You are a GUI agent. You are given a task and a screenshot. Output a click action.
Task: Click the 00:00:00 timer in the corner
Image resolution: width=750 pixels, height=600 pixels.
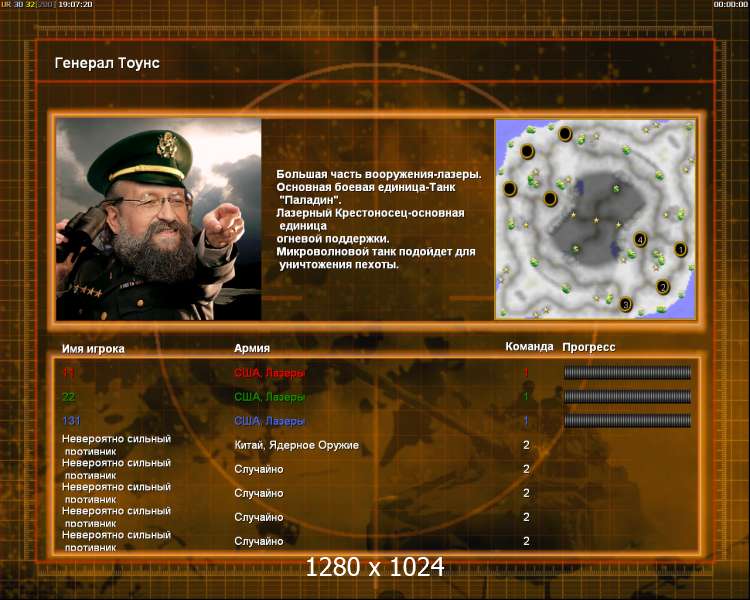(x=730, y=4)
